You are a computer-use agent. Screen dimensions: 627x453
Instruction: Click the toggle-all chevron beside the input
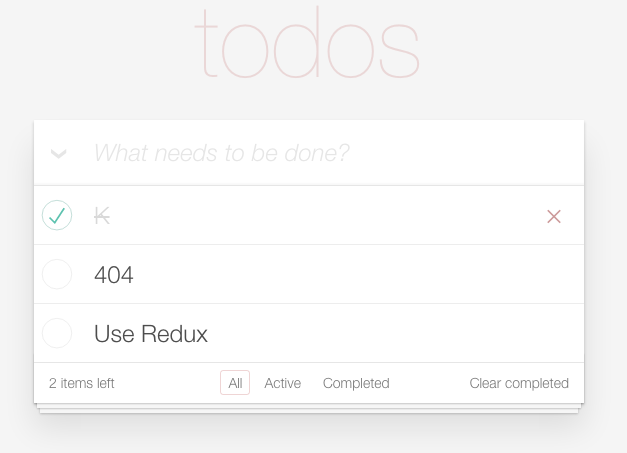tap(58, 154)
